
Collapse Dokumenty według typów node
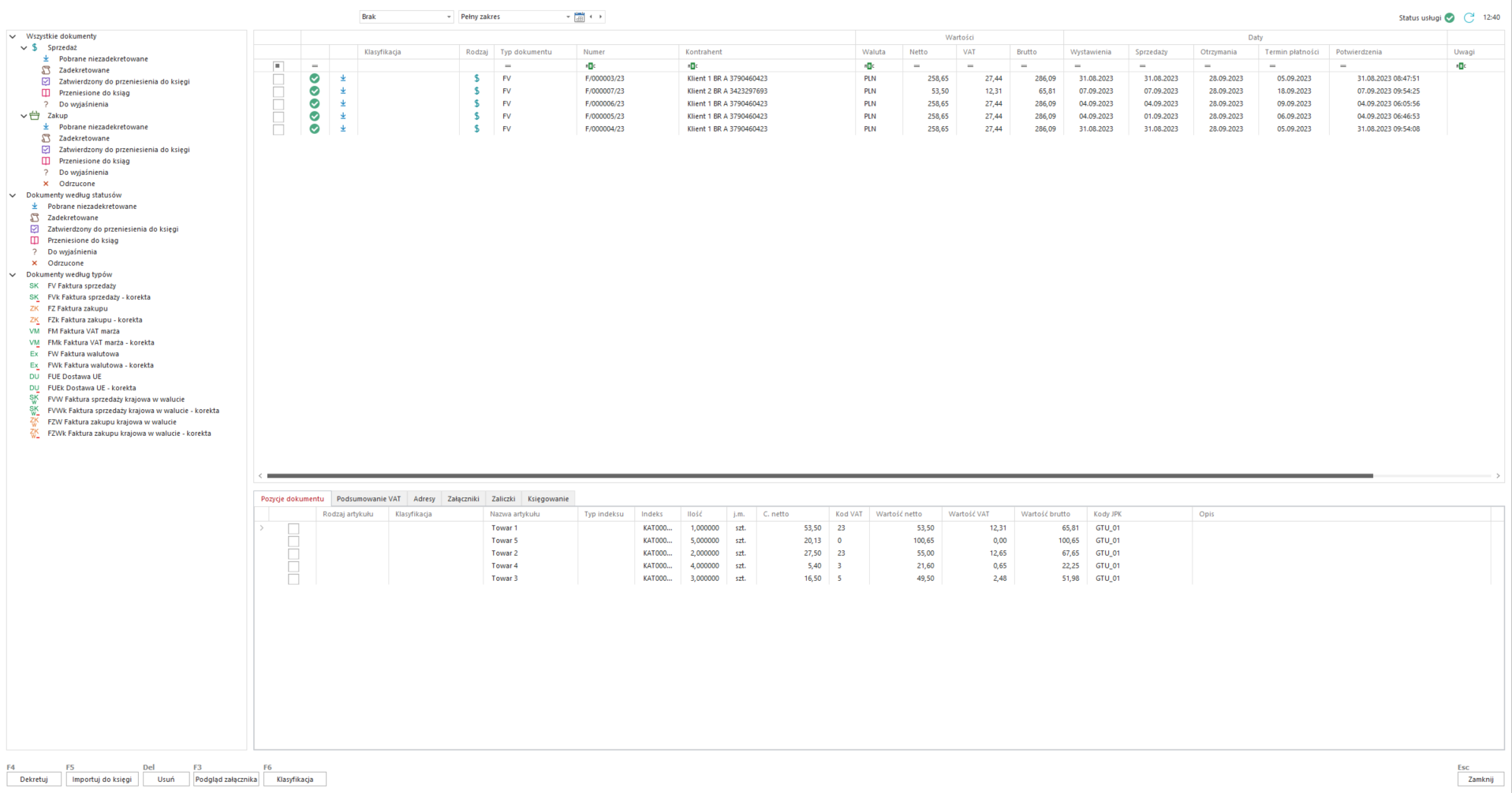tap(13, 275)
